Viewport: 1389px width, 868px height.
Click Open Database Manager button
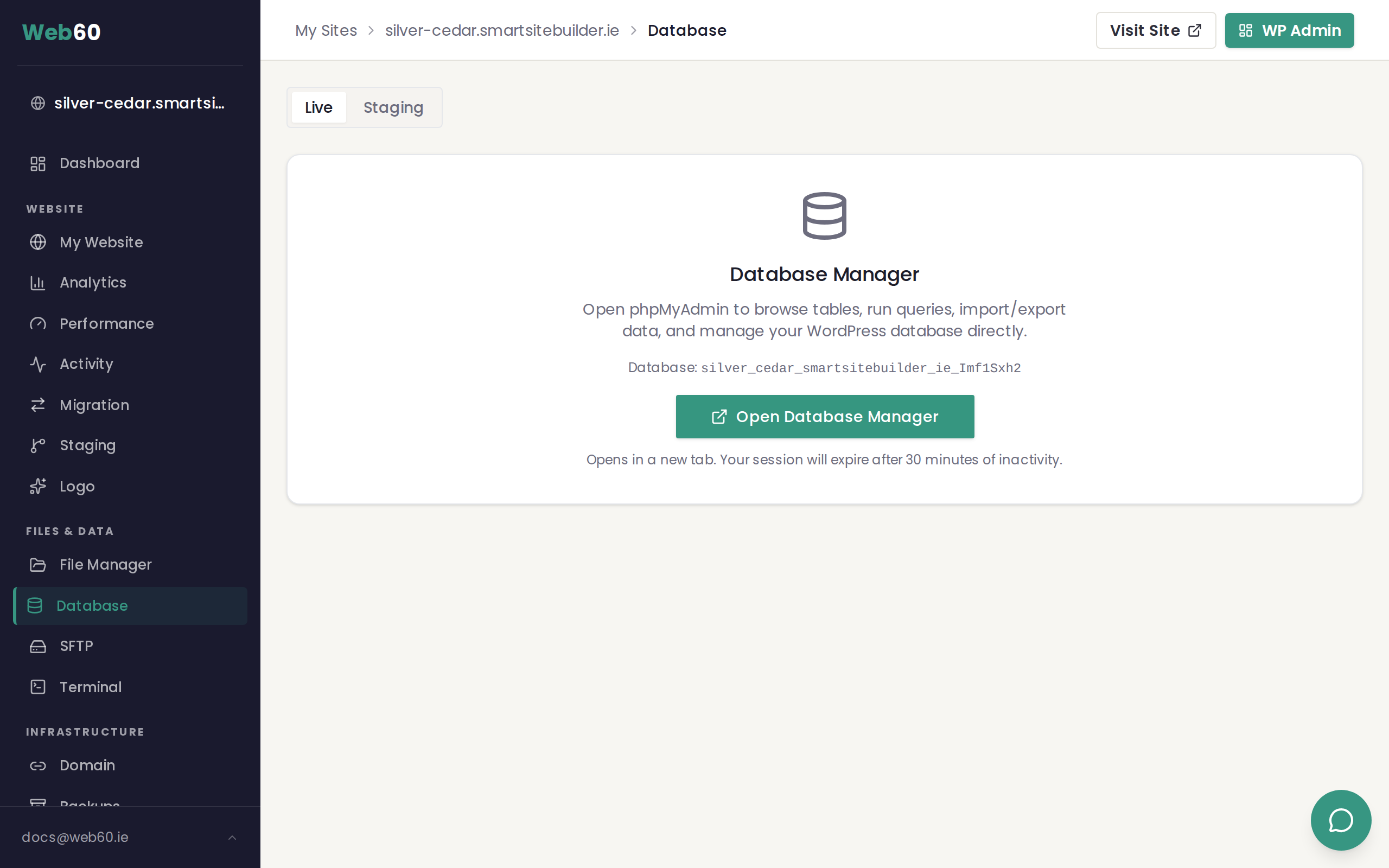(x=824, y=417)
